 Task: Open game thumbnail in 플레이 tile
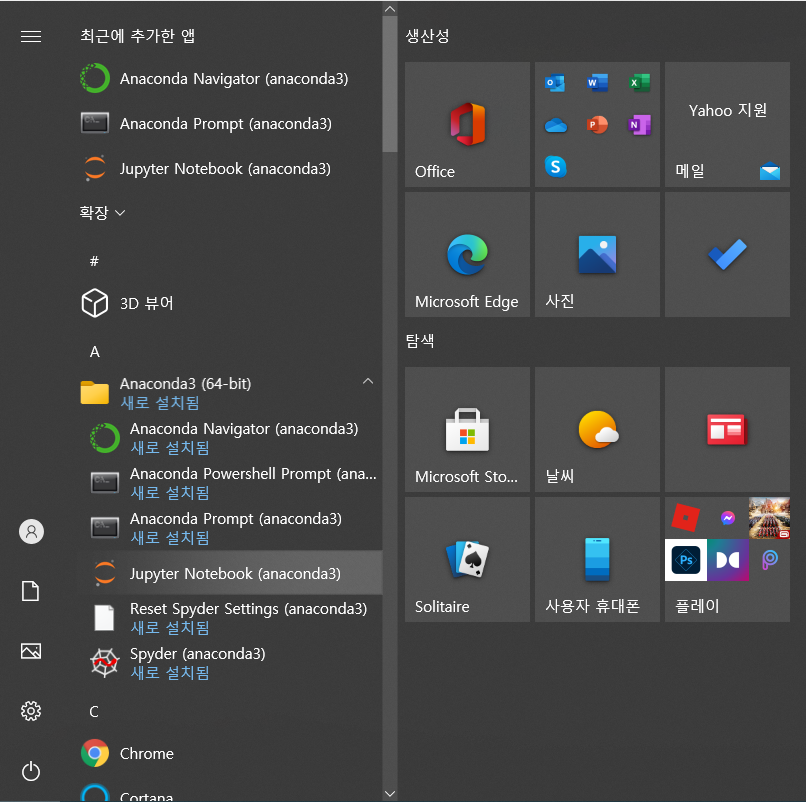[770, 518]
